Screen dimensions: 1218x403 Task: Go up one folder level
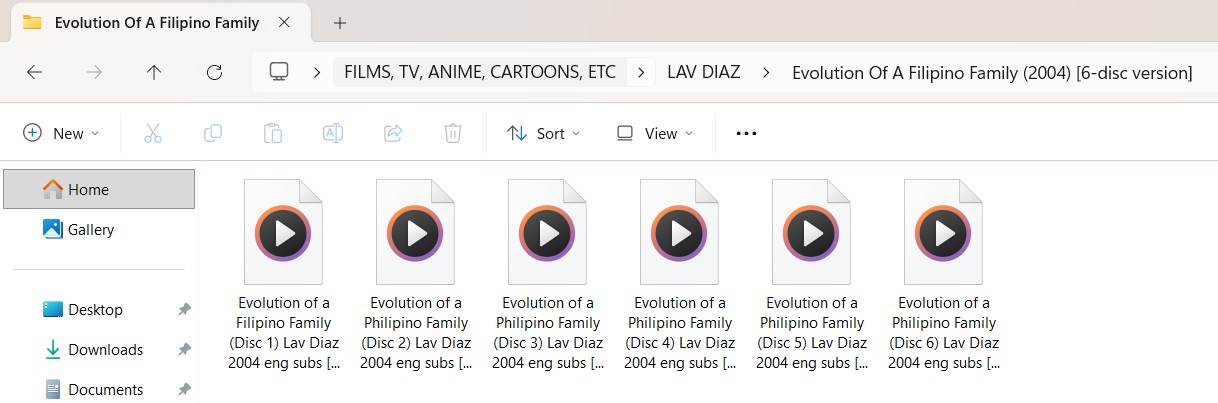point(153,72)
